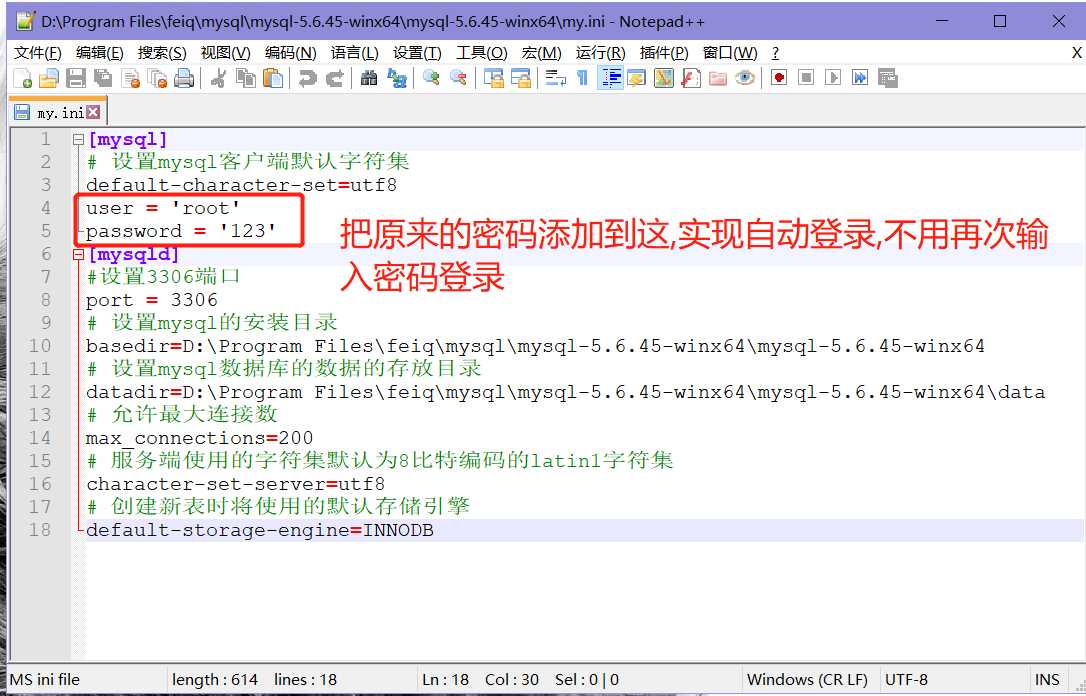Click the Paste clipboard icon
Image resolution: width=1086 pixels, height=696 pixels.
(x=273, y=78)
